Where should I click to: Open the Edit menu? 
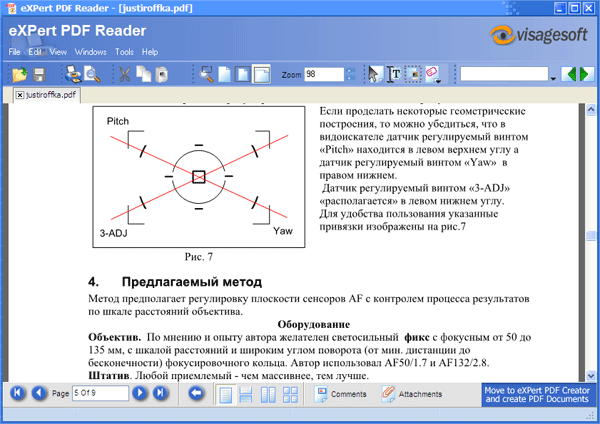tap(35, 52)
